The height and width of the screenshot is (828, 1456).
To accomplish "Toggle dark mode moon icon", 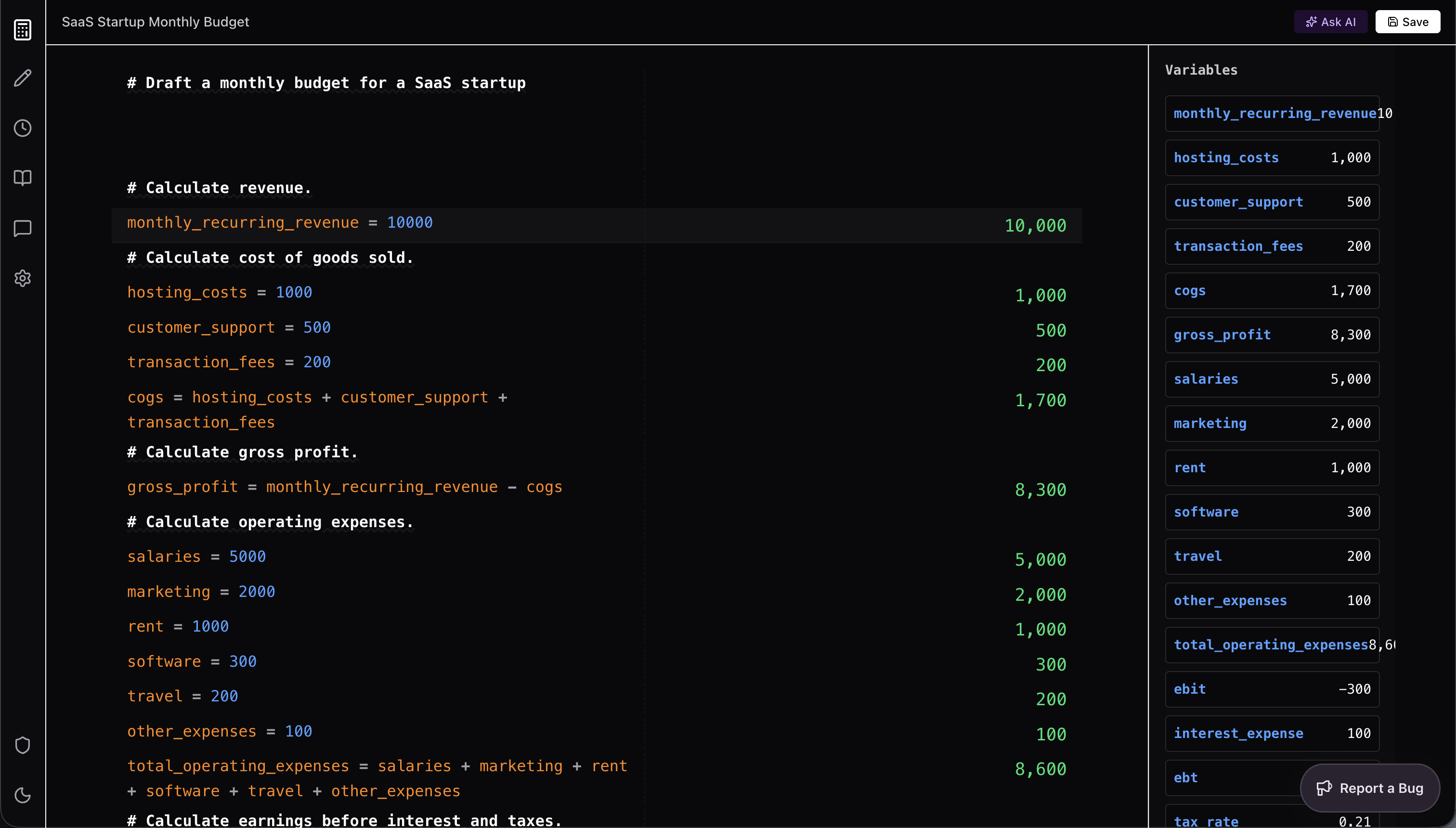I will coord(23,795).
